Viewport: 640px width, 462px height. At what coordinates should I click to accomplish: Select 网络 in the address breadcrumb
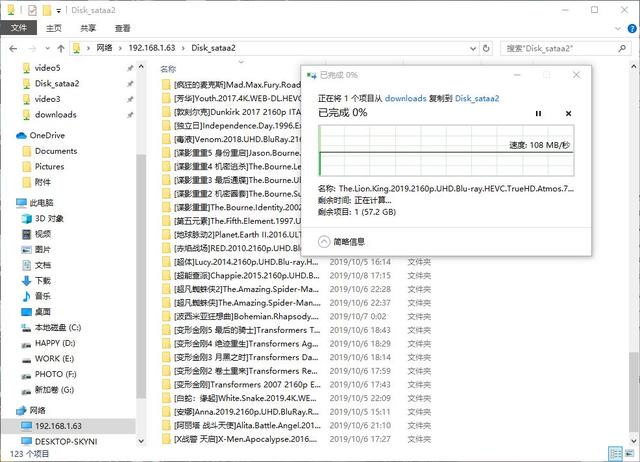point(104,48)
